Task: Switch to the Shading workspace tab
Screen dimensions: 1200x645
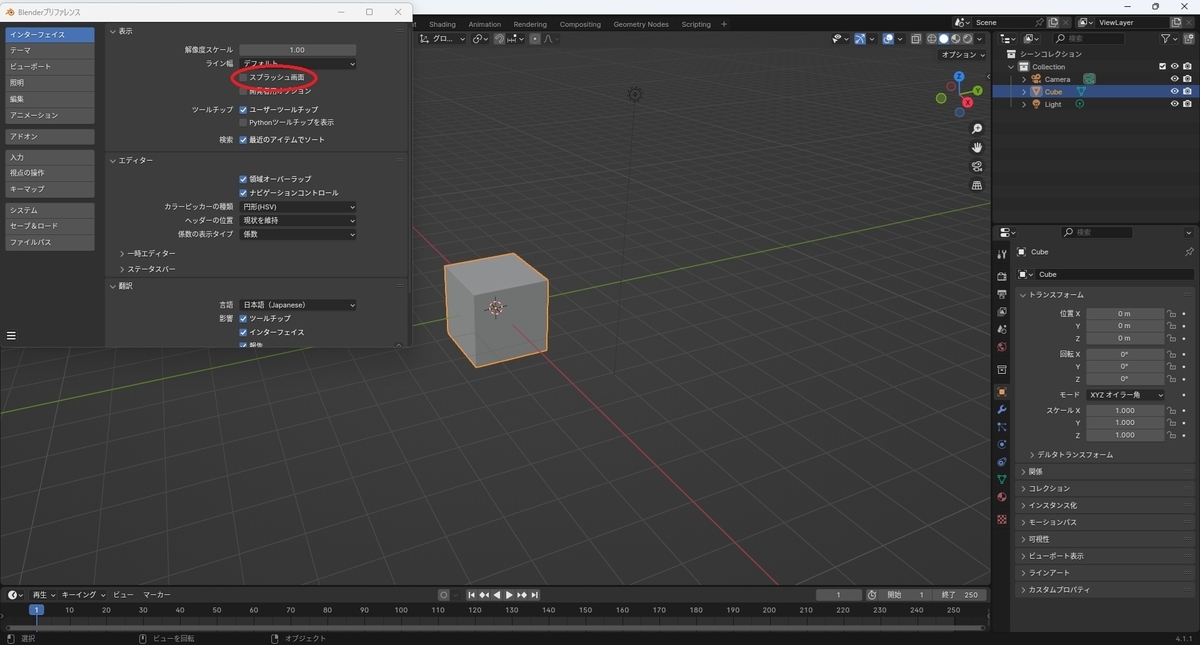Action: (x=442, y=24)
